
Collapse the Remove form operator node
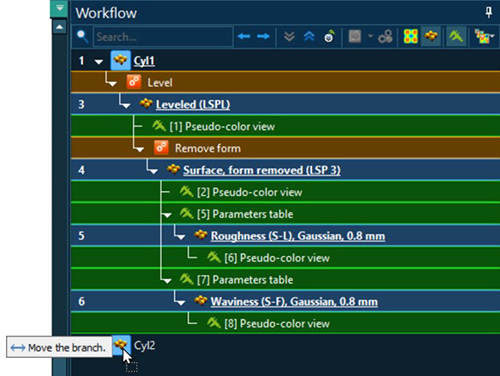click(x=139, y=149)
